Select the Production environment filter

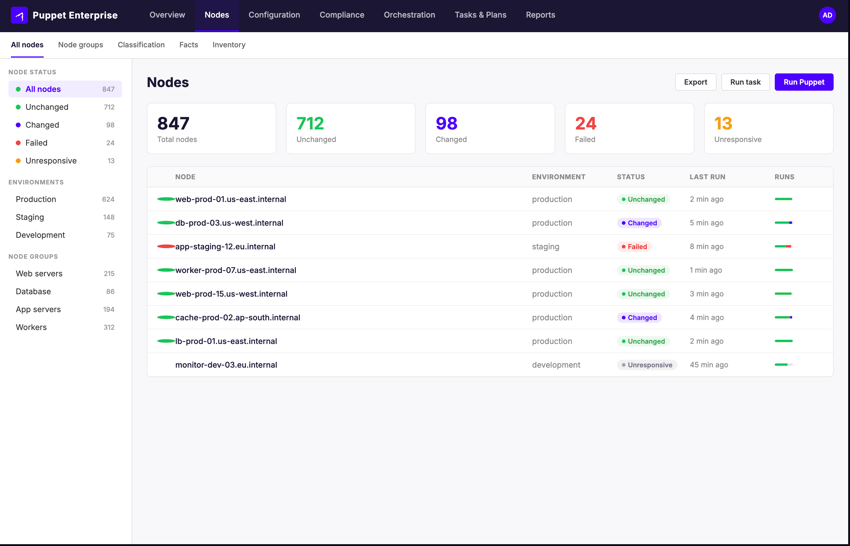click(36, 199)
